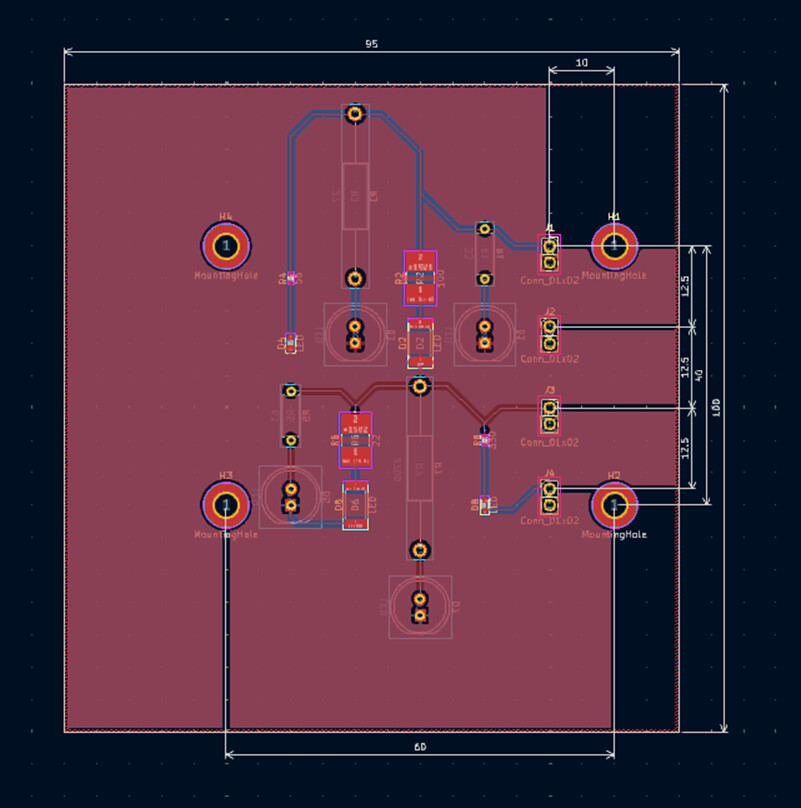This screenshot has height=808, width=801.
Task: Click connector J1 footprint
Action: 549,254
